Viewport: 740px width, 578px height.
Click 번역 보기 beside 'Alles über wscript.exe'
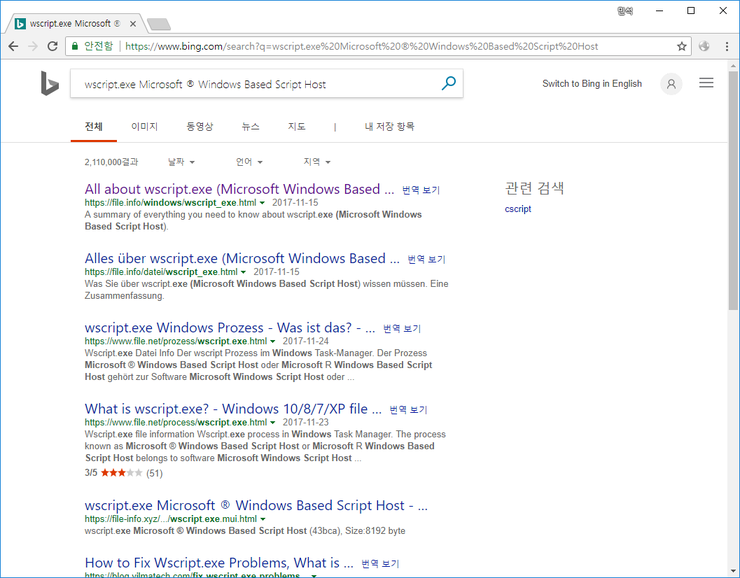pos(427,260)
